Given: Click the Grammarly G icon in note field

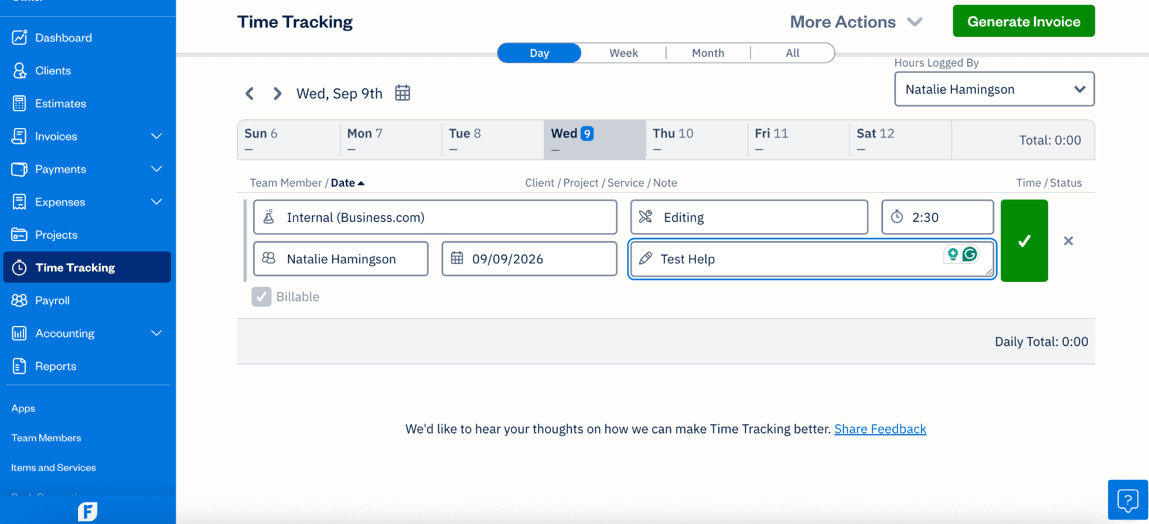Looking at the screenshot, I should coord(970,254).
